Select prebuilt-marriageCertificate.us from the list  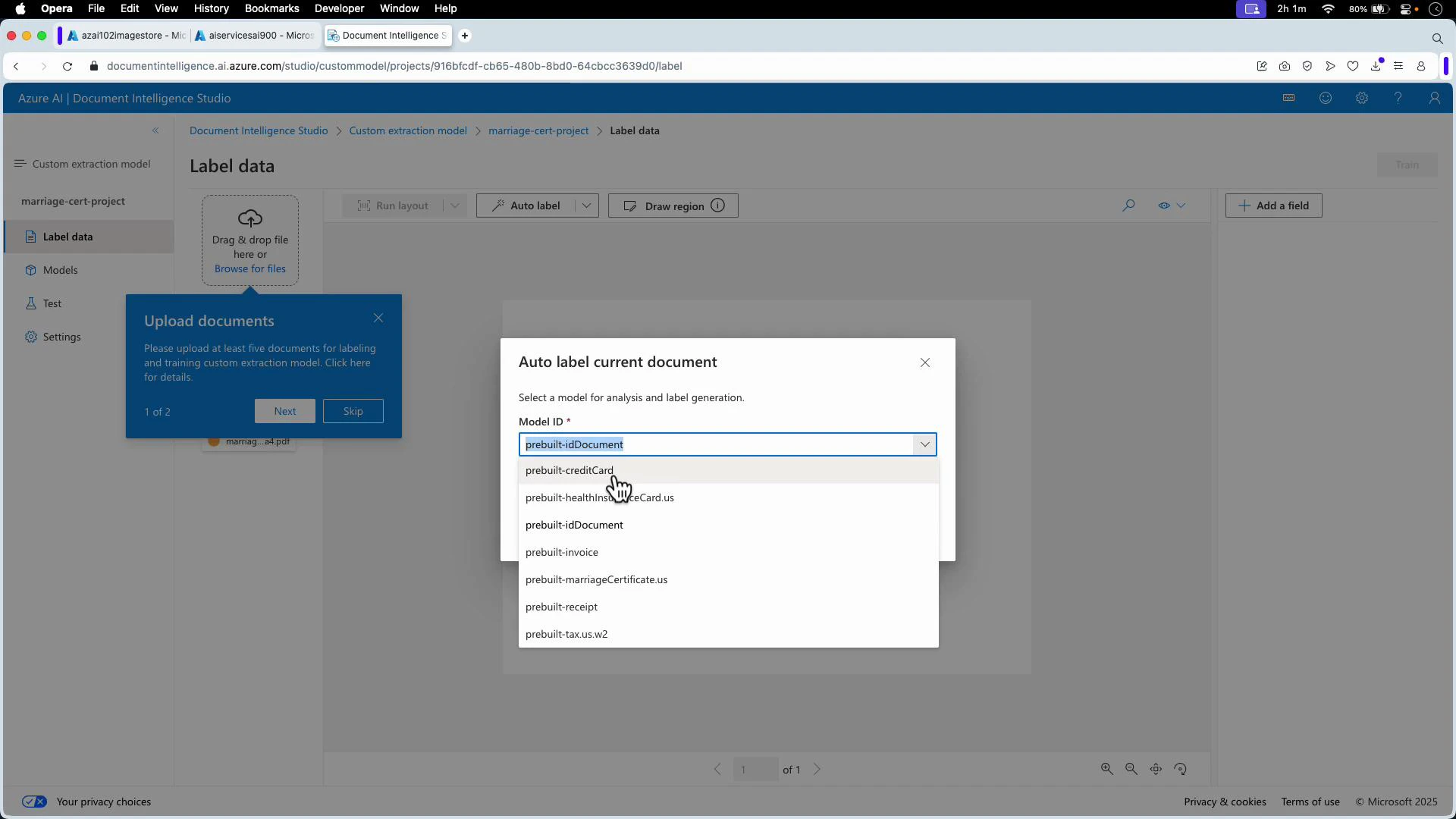coord(596,579)
